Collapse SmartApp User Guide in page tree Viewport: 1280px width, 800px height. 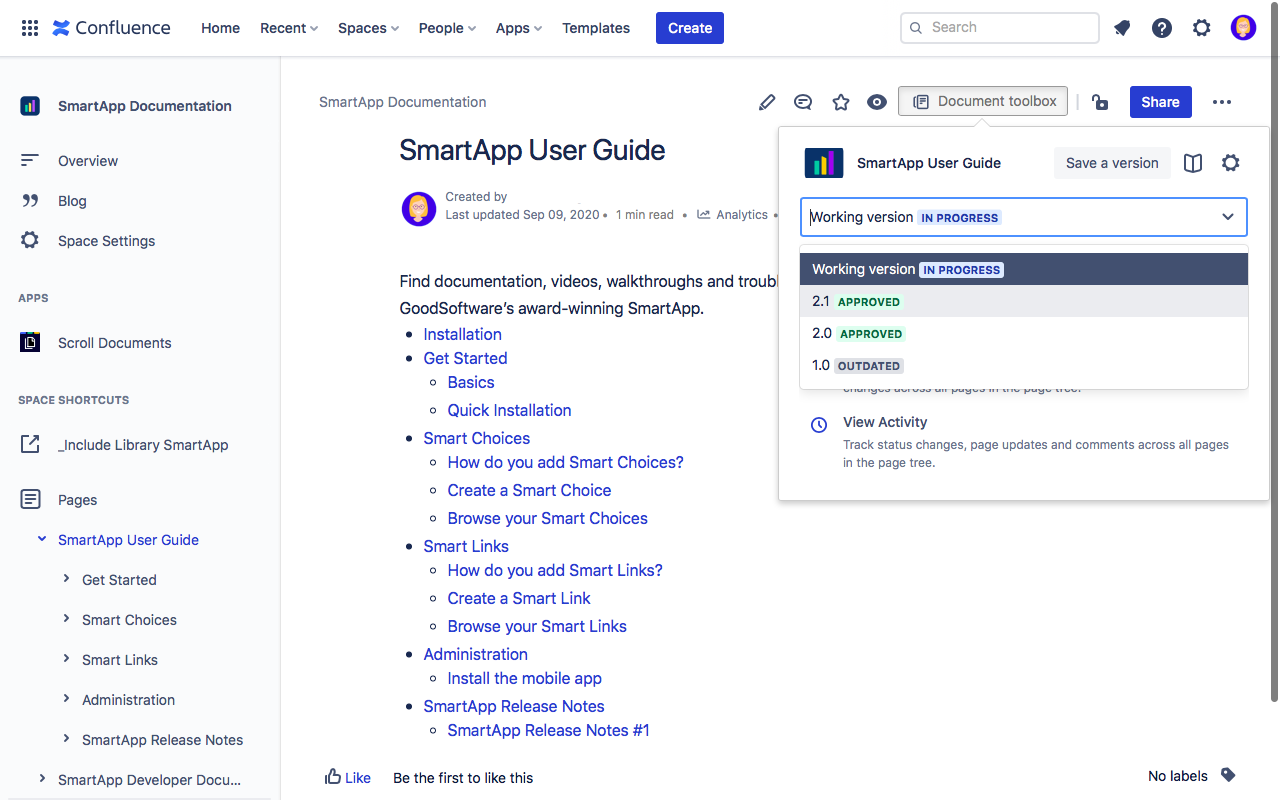coord(41,539)
